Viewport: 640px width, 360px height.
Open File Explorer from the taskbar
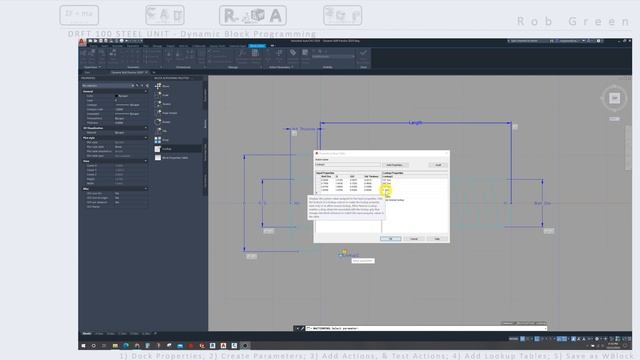pyautogui.click(x=115, y=346)
